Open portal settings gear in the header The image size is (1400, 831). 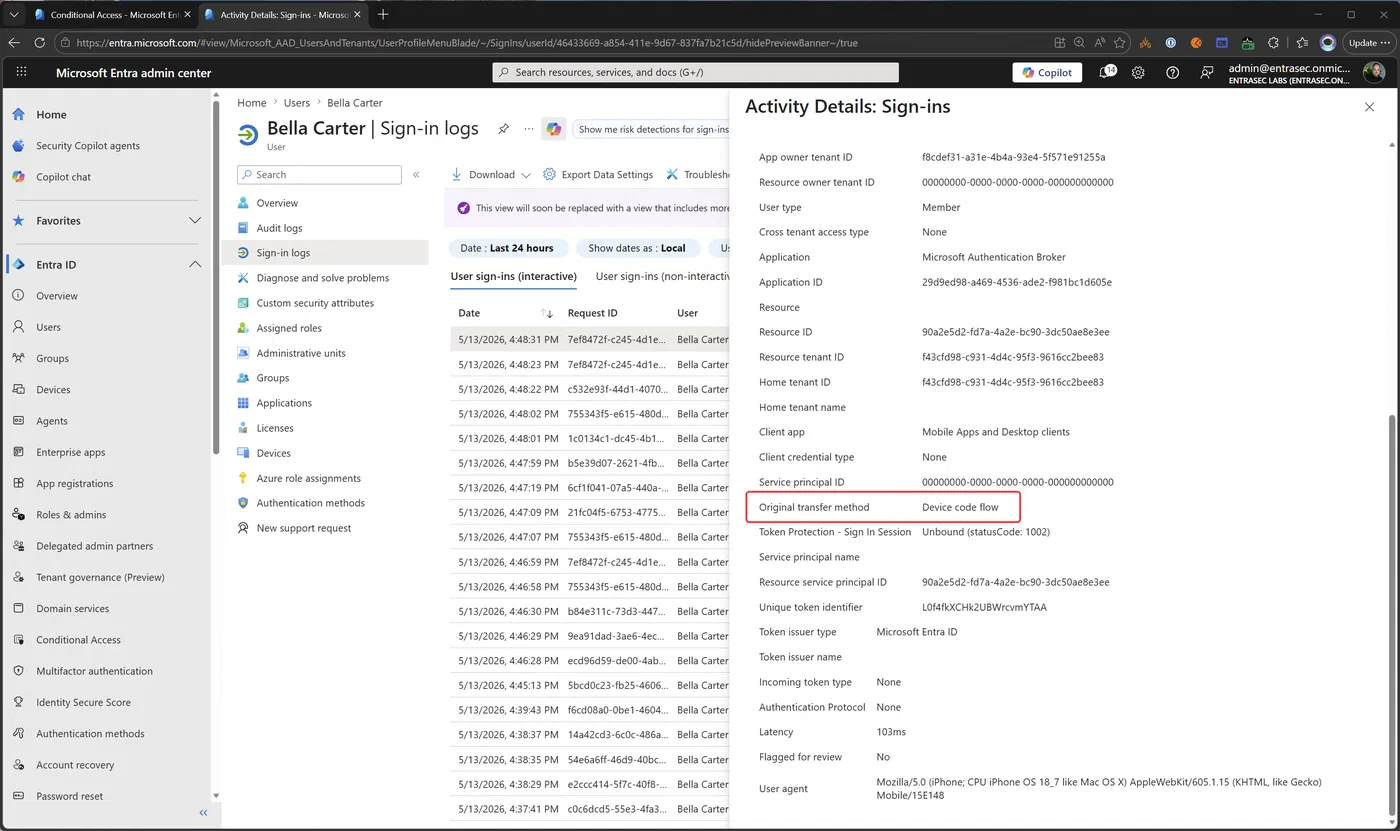click(x=1138, y=72)
